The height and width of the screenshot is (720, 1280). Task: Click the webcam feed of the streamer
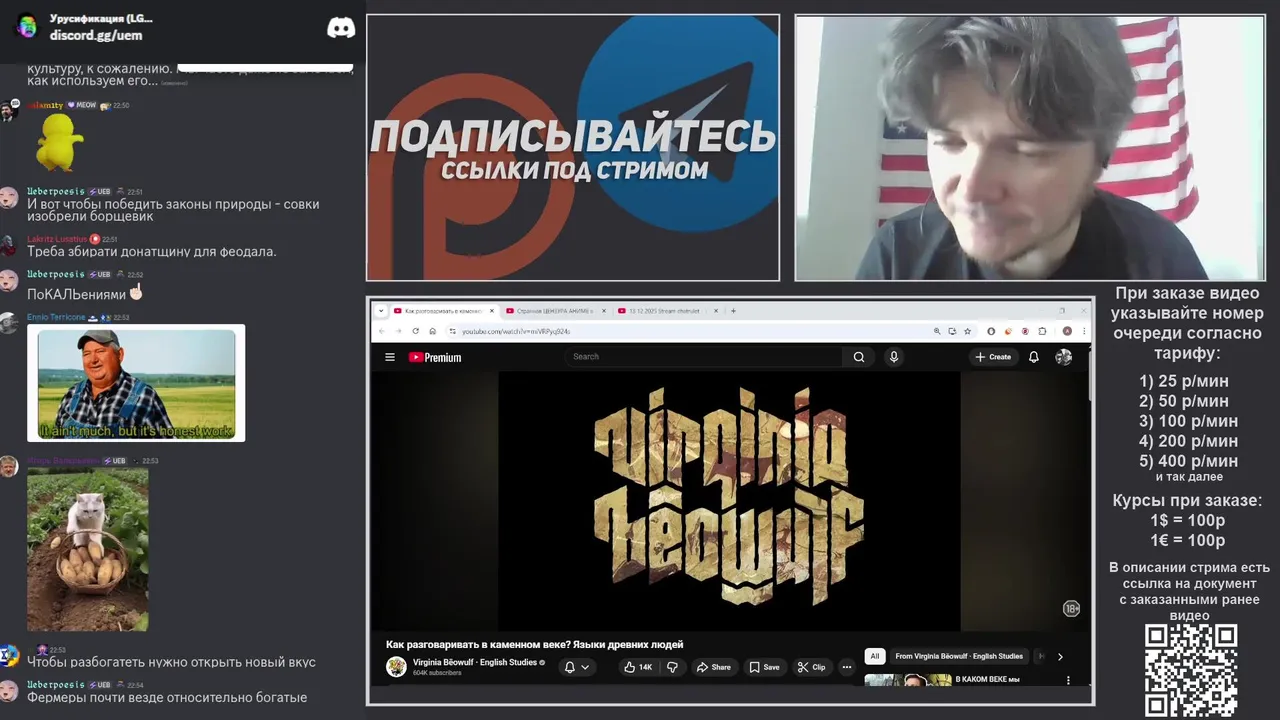pyautogui.click(x=1030, y=148)
